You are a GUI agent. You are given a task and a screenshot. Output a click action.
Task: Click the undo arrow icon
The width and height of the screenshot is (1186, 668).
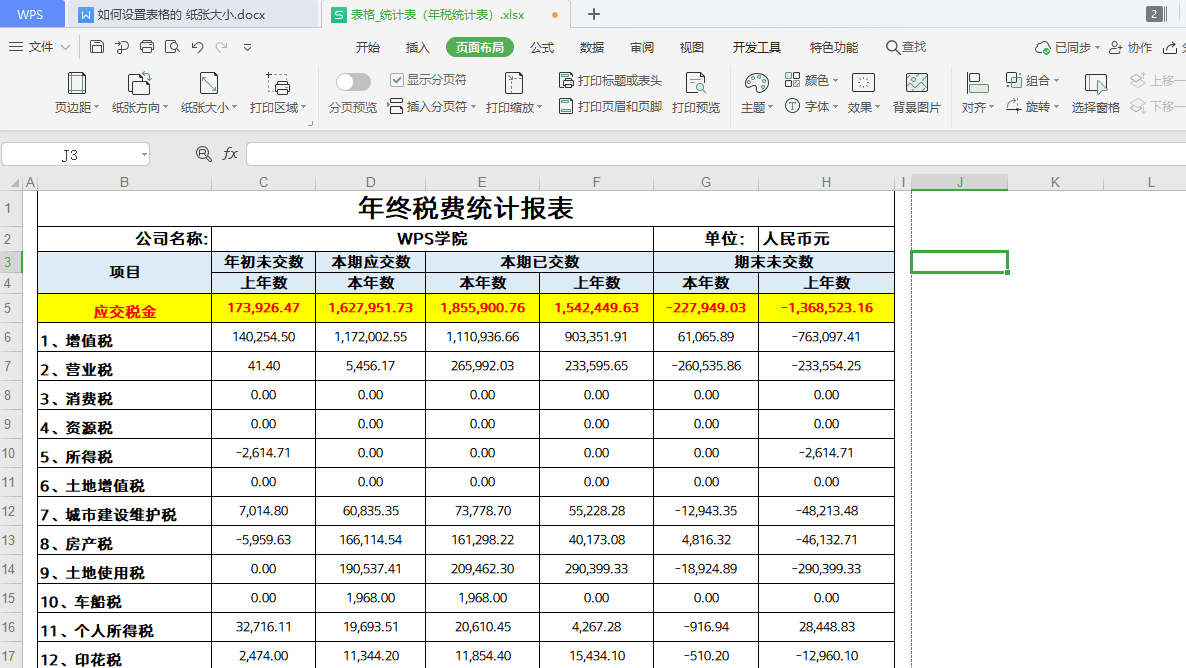coord(197,47)
